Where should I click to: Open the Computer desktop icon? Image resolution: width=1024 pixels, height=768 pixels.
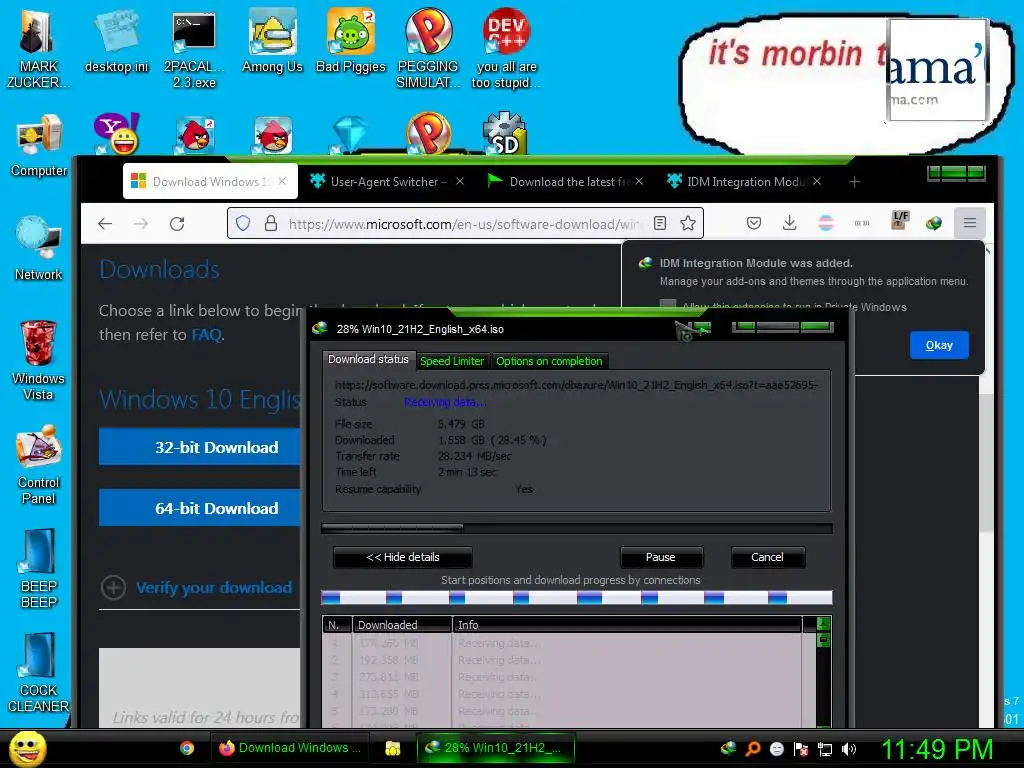click(39, 145)
